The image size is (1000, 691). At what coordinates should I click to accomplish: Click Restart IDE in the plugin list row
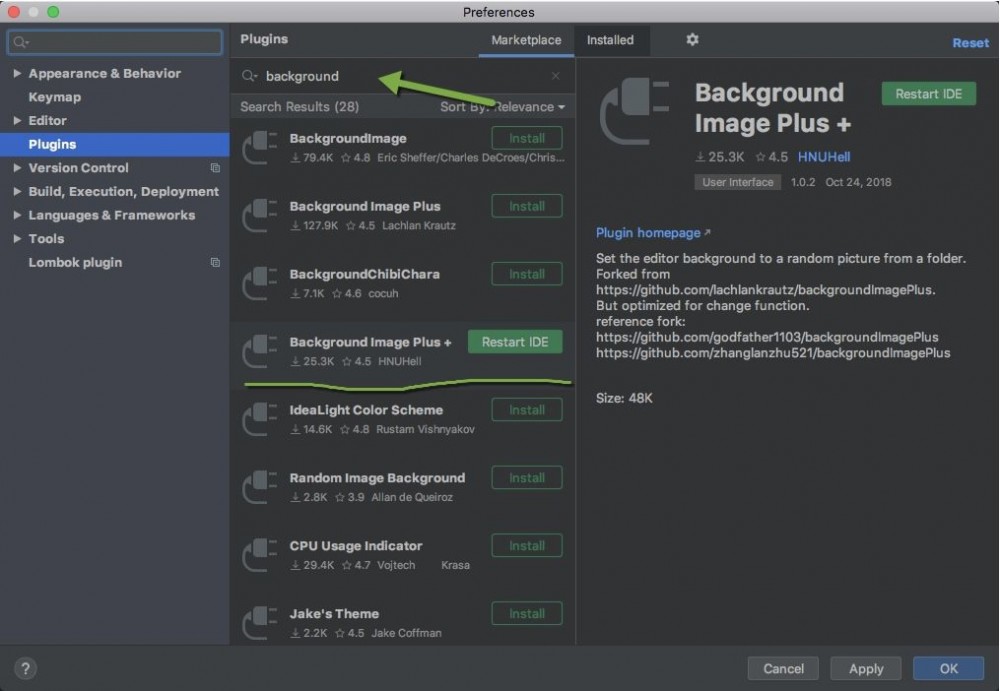(515, 342)
